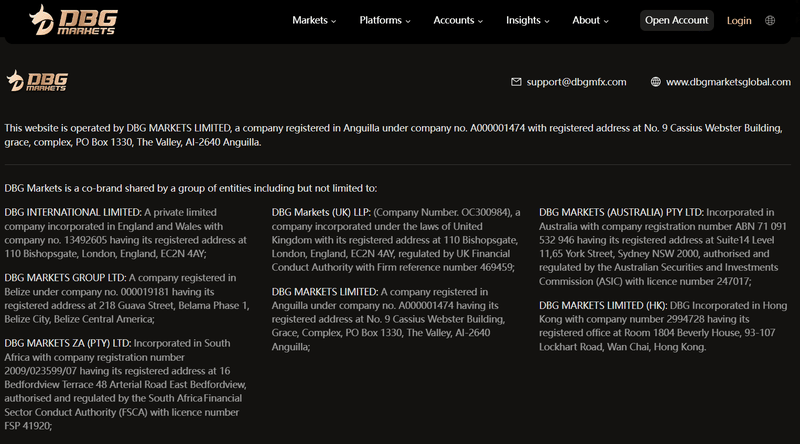Click the 'DBG INTERNATIONAL LIMITED:' heading

(x=73, y=212)
